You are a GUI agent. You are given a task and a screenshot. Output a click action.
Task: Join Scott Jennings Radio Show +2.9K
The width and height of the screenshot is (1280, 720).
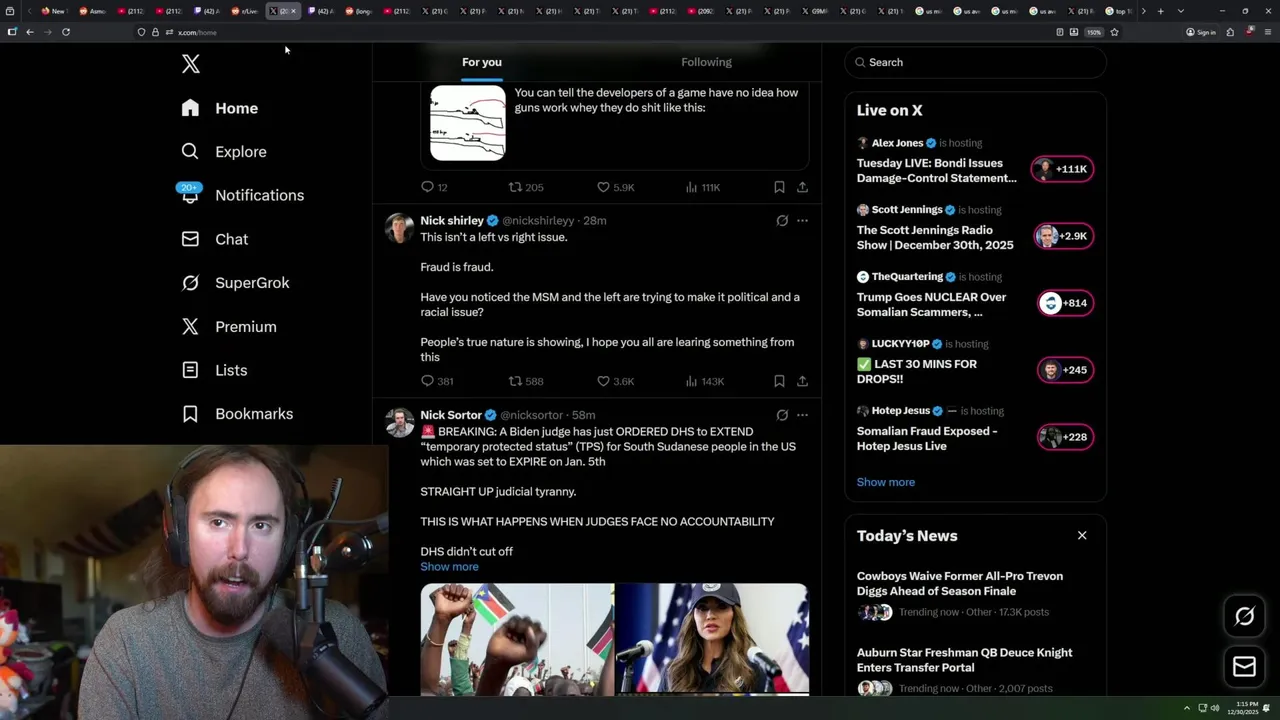pyautogui.click(x=1063, y=236)
